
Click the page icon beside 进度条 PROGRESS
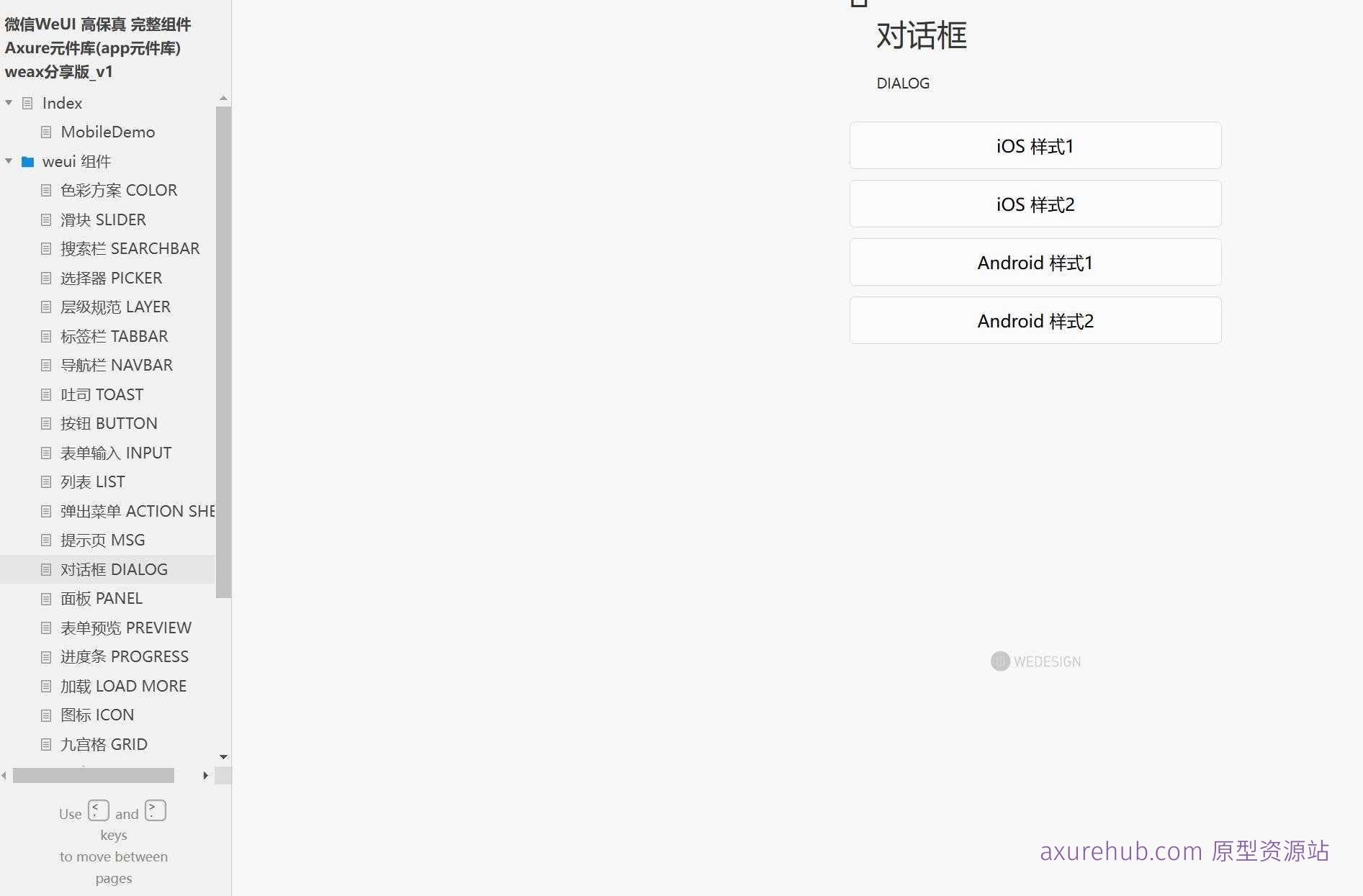(46, 656)
